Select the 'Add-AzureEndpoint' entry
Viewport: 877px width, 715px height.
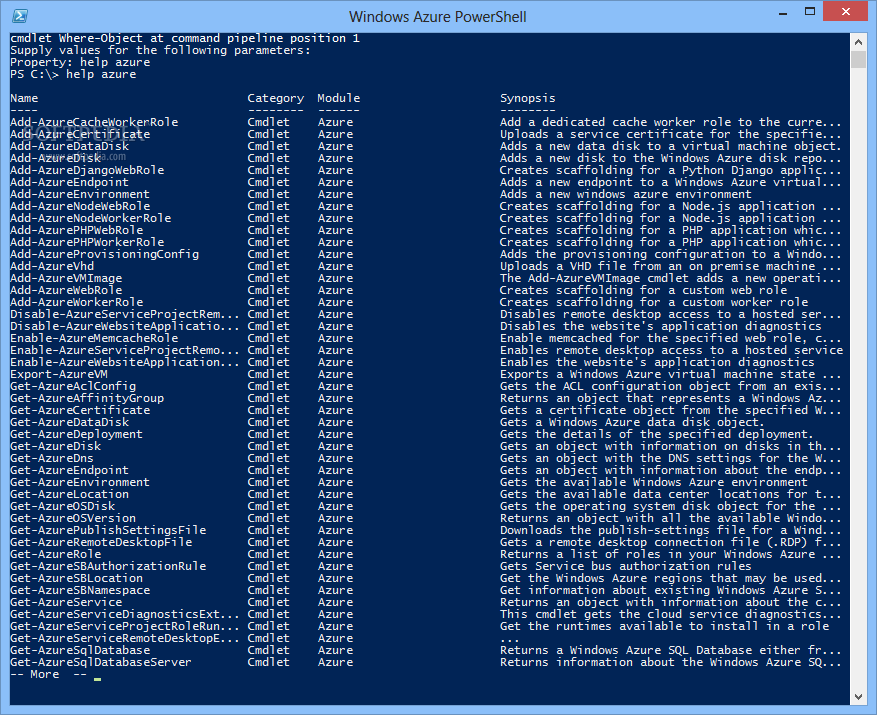click(x=69, y=182)
